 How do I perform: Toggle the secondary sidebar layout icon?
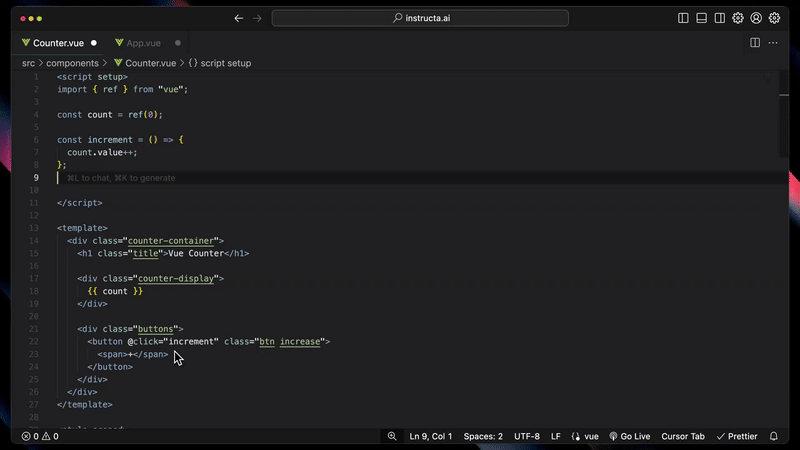tap(719, 18)
